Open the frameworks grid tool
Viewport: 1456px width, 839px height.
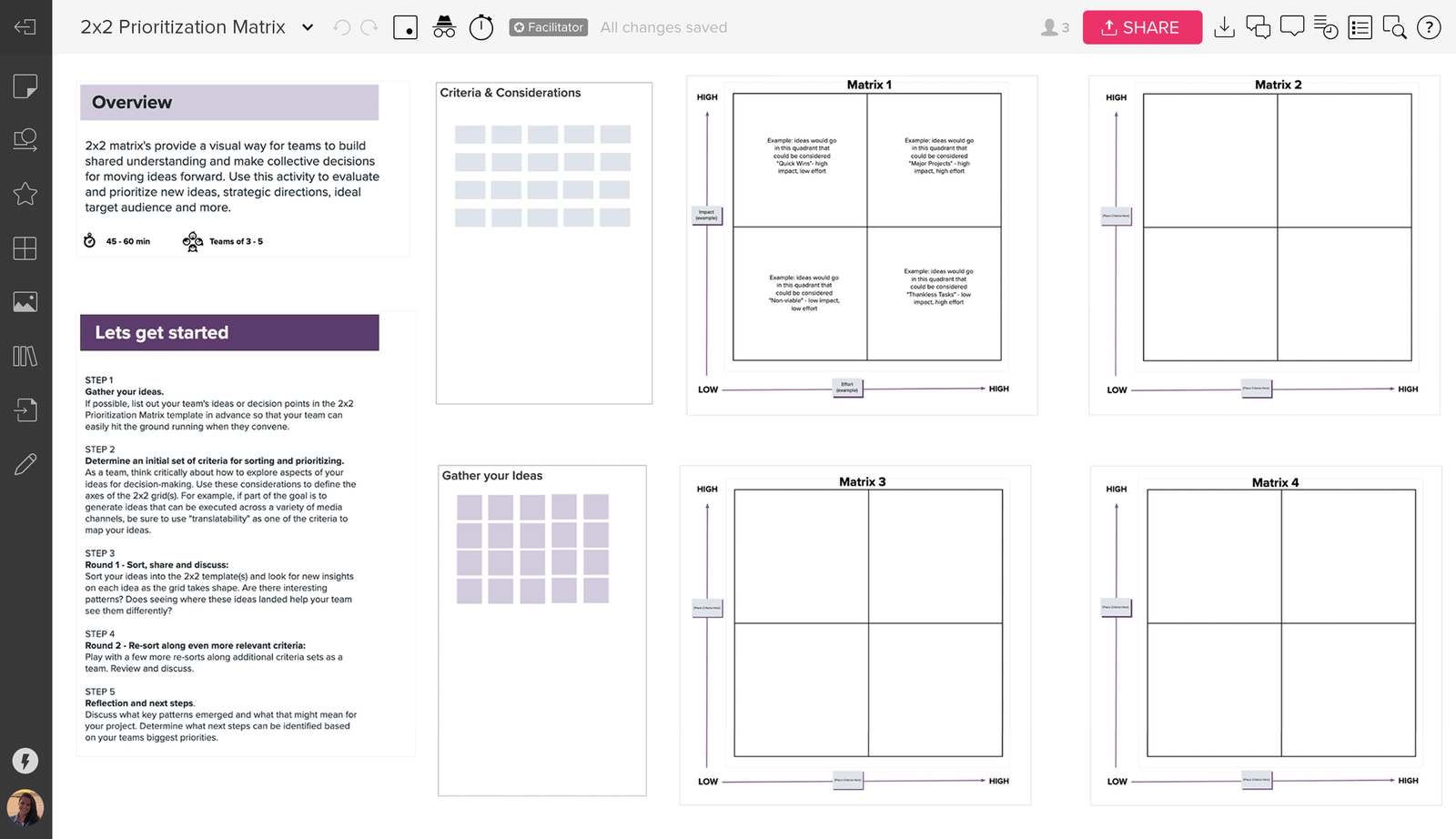(25, 248)
